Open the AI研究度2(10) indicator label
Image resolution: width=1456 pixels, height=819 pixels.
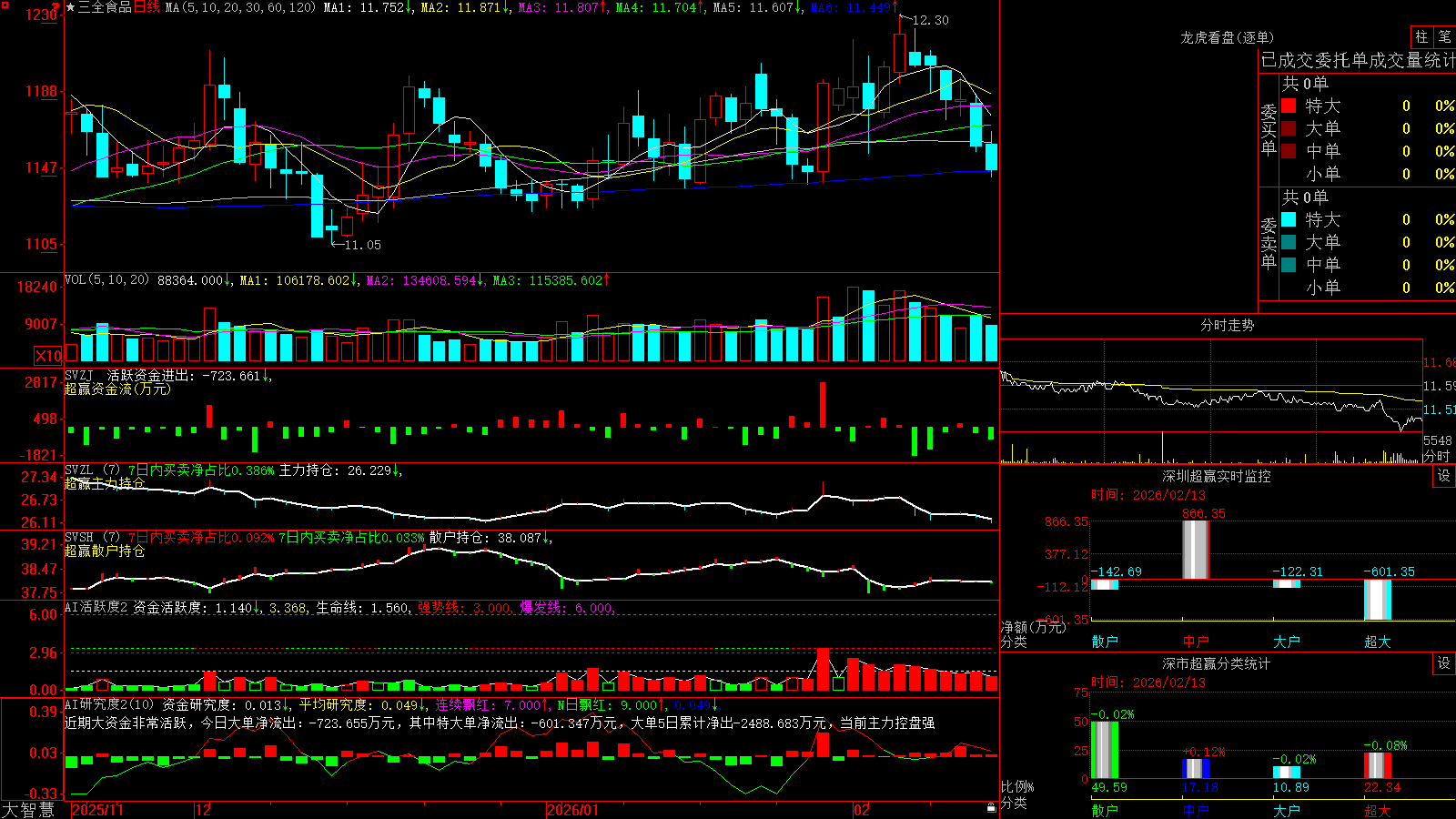click(x=110, y=705)
